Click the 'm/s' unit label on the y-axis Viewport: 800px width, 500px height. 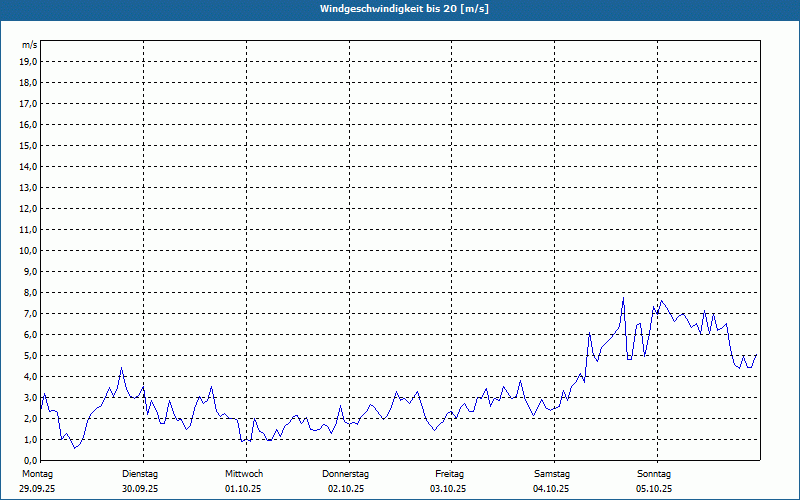click(x=29, y=45)
